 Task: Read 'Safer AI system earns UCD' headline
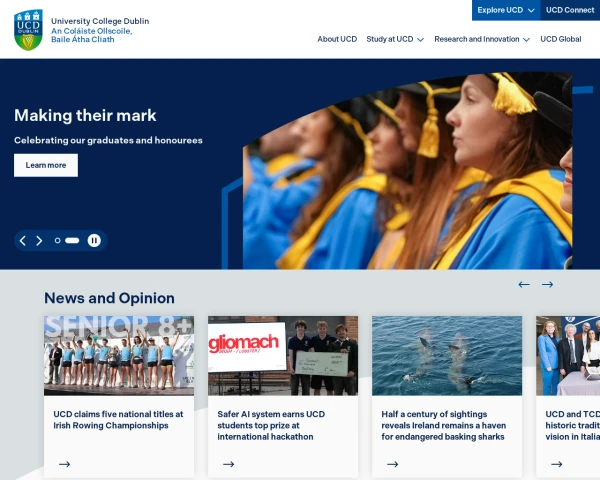point(271,425)
